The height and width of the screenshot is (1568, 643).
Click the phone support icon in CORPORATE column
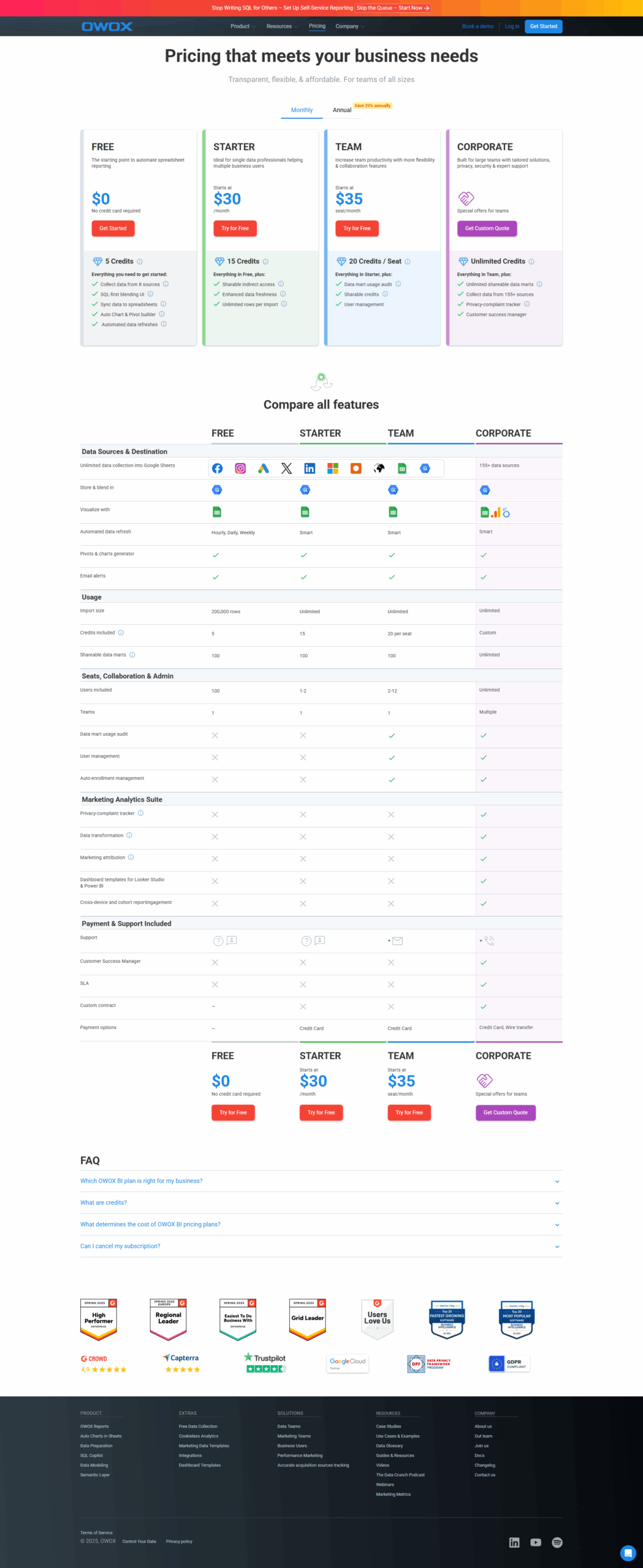(489, 941)
